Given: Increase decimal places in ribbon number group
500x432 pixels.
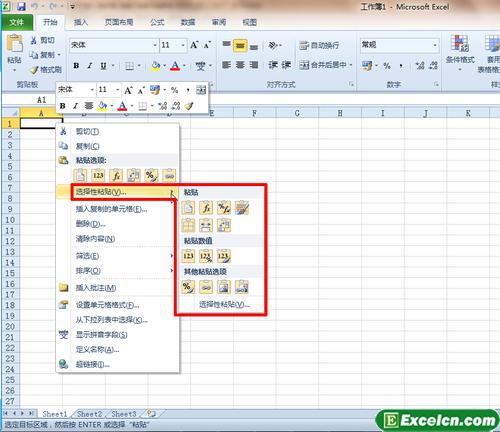Looking at the screenshot, I should 420,66.
